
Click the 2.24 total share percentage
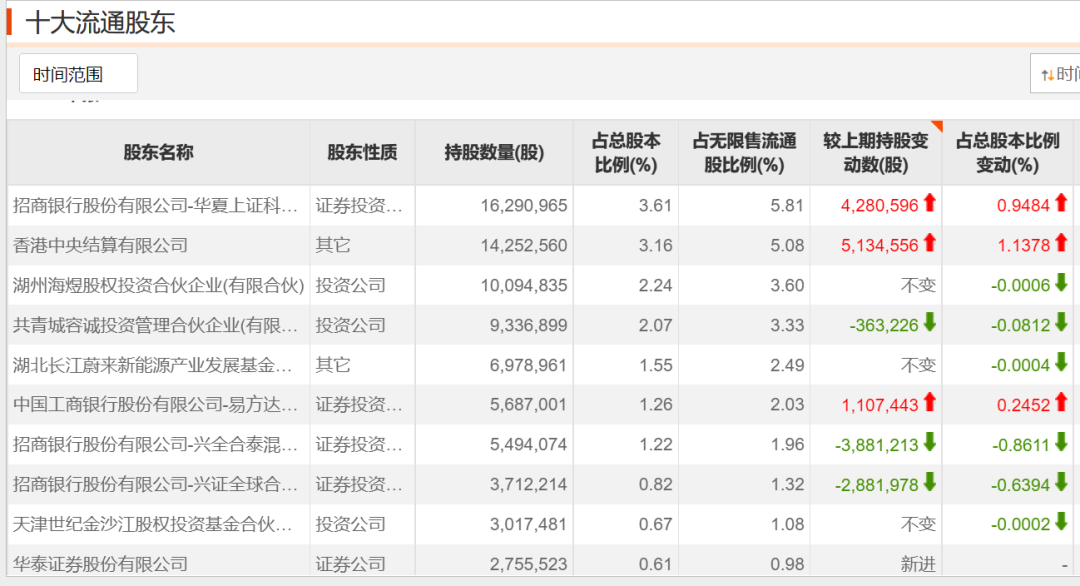[x=655, y=285]
